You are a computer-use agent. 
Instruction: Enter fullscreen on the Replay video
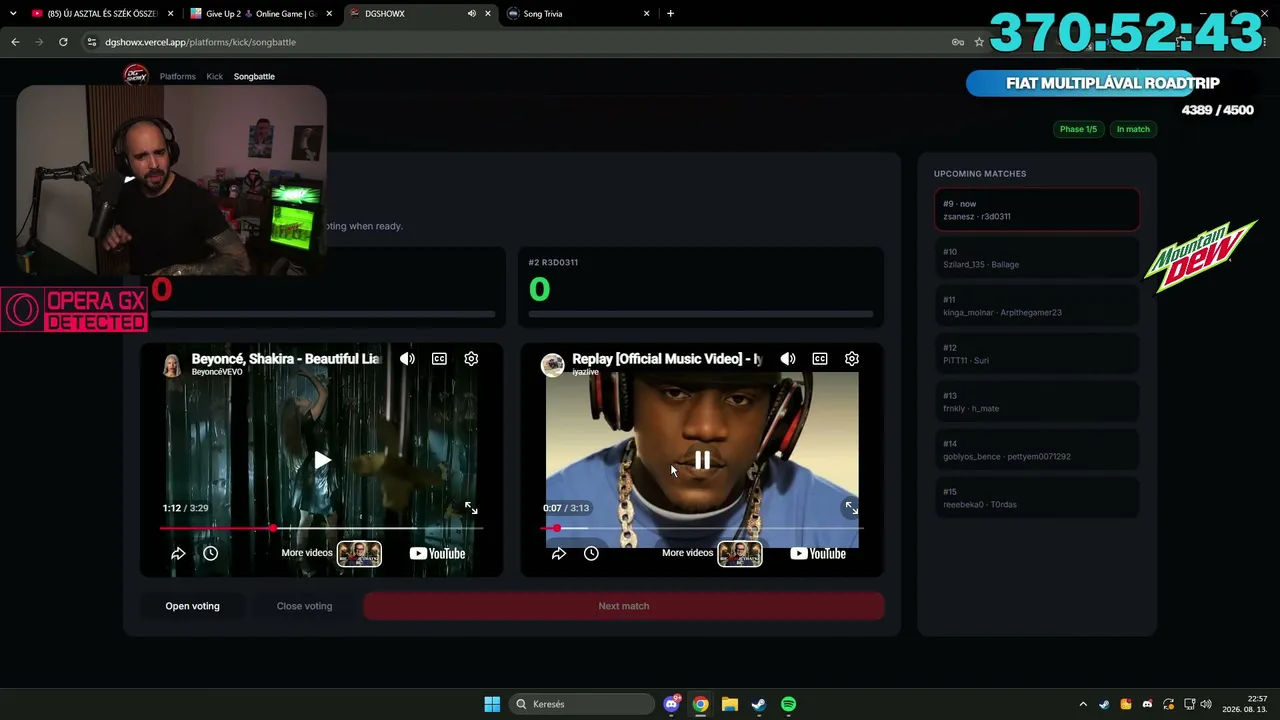[851, 508]
